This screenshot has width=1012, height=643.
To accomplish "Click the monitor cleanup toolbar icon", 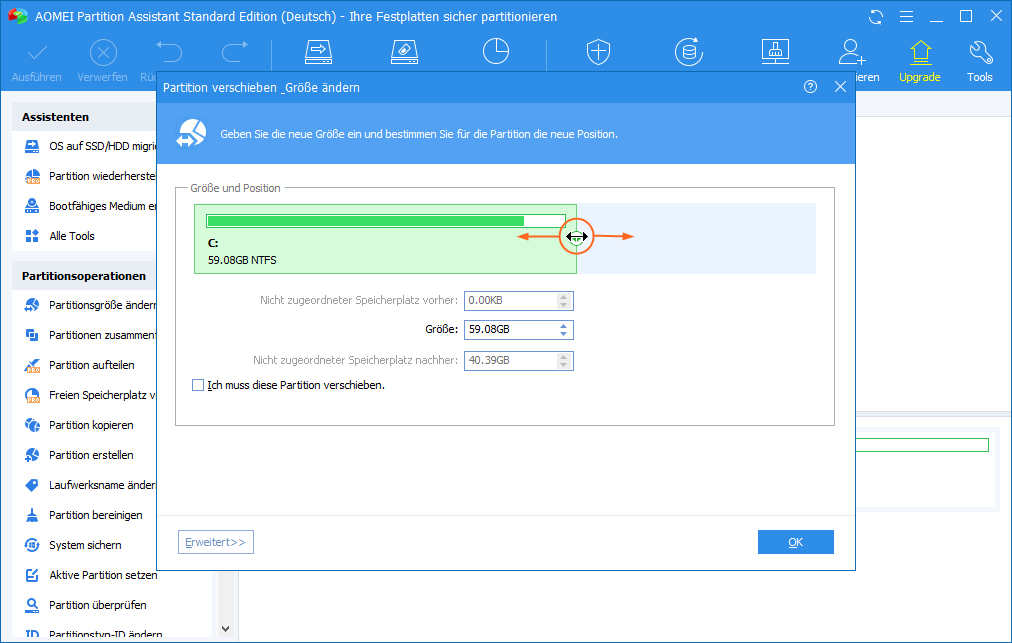I will pos(775,52).
